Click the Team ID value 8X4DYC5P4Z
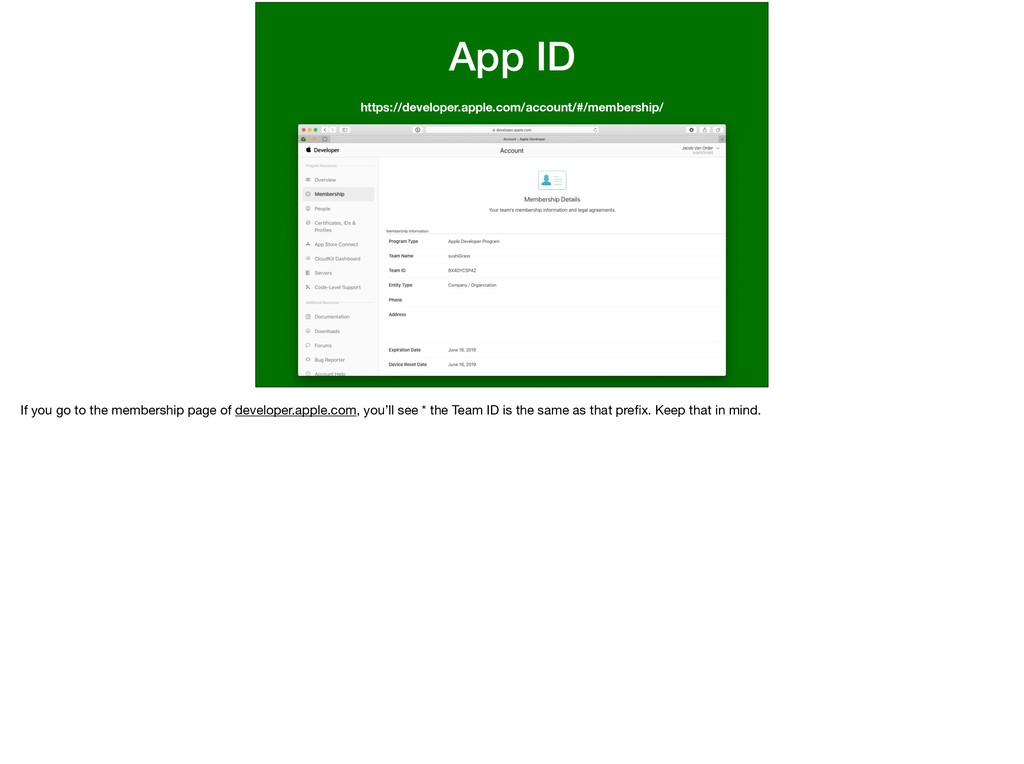Image resolution: width=1024 pixels, height=764 pixels. pos(462,270)
